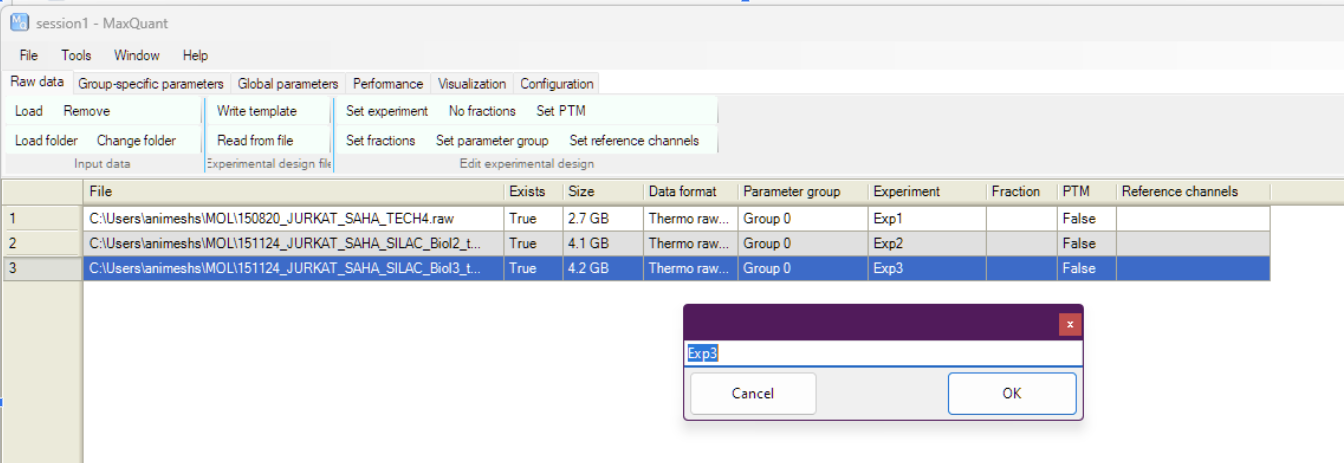Switch to the Performance tab
The height and width of the screenshot is (463, 1344).
click(x=388, y=84)
